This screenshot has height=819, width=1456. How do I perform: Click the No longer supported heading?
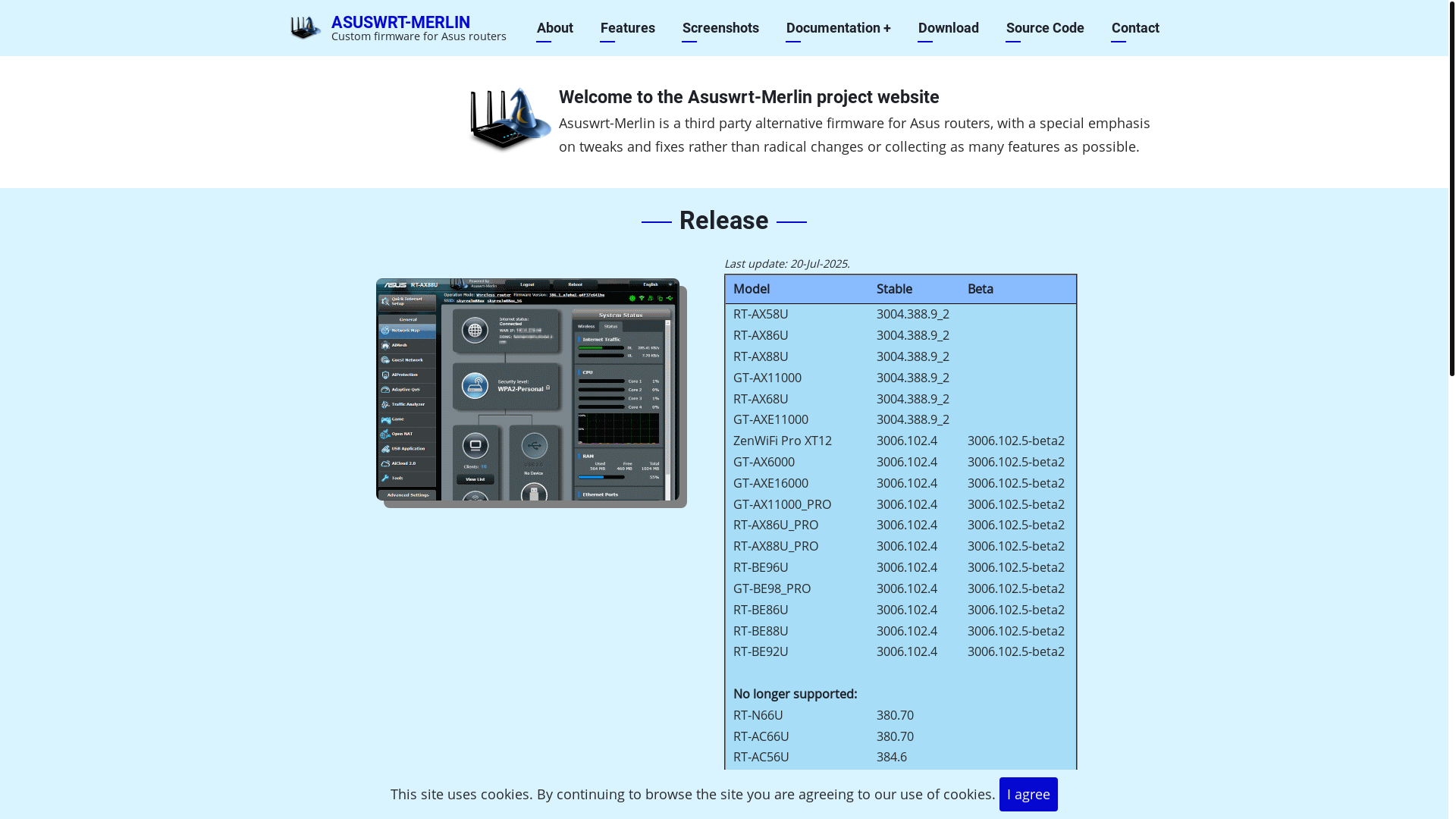tap(795, 694)
